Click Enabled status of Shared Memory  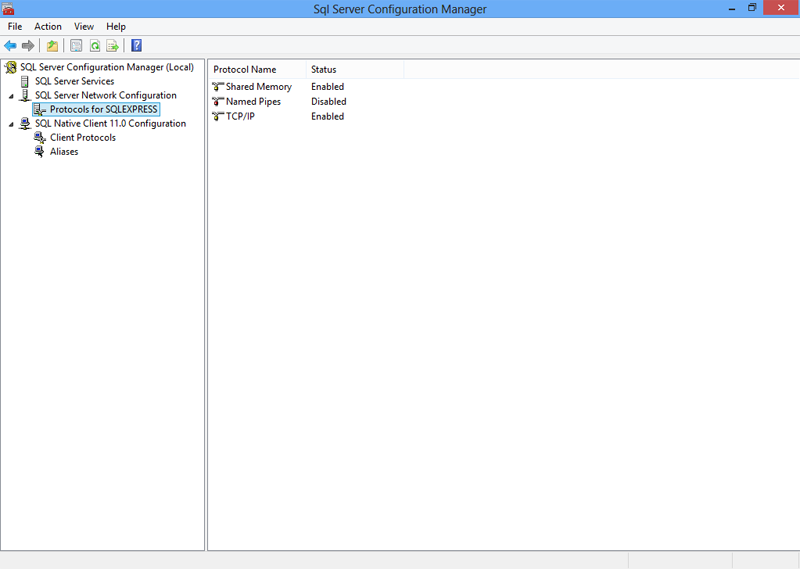coord(328,87)
